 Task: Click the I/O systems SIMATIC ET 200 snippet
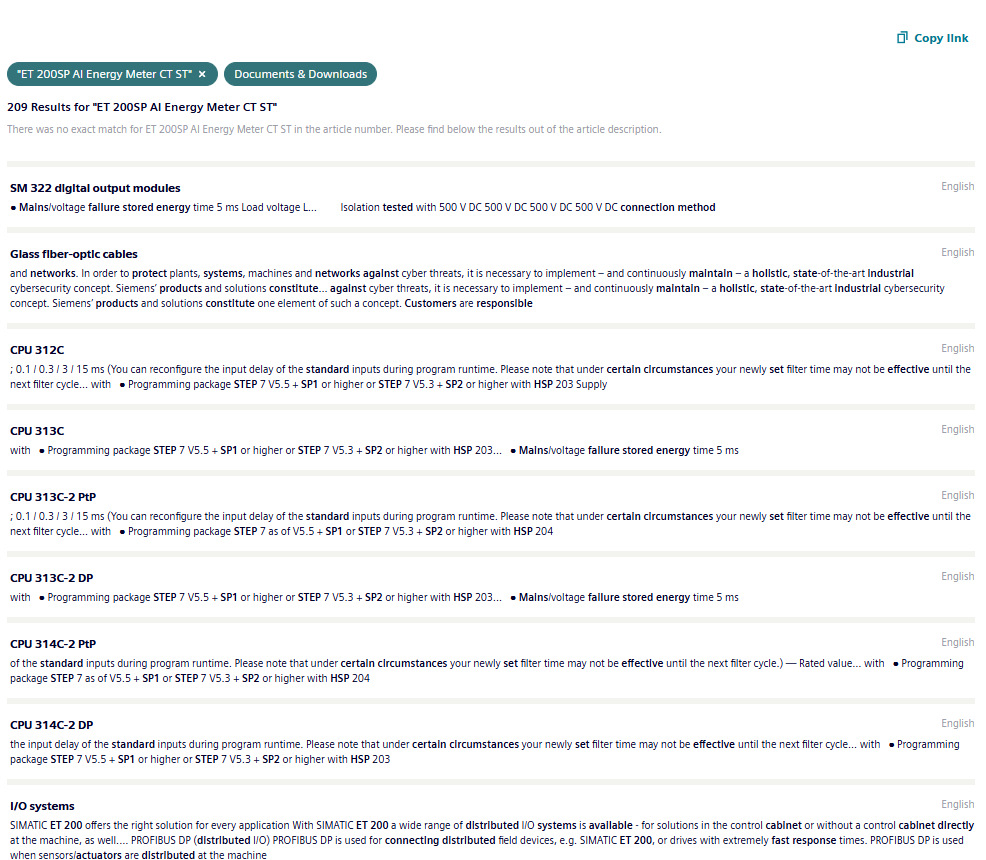(492, 841)
